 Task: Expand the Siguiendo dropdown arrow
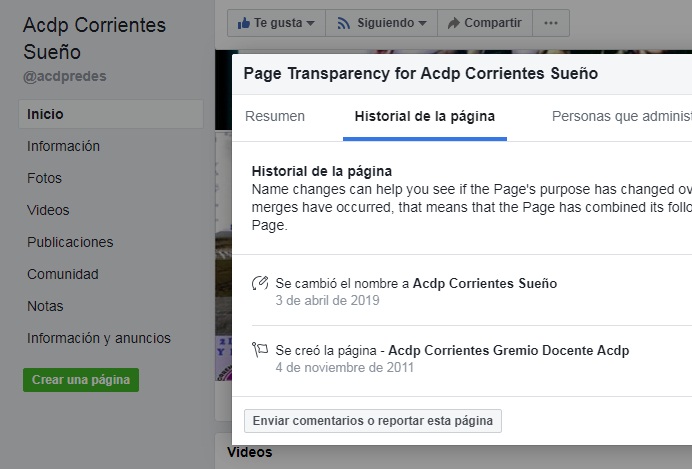pyautogui.click(x=422, y=23)
